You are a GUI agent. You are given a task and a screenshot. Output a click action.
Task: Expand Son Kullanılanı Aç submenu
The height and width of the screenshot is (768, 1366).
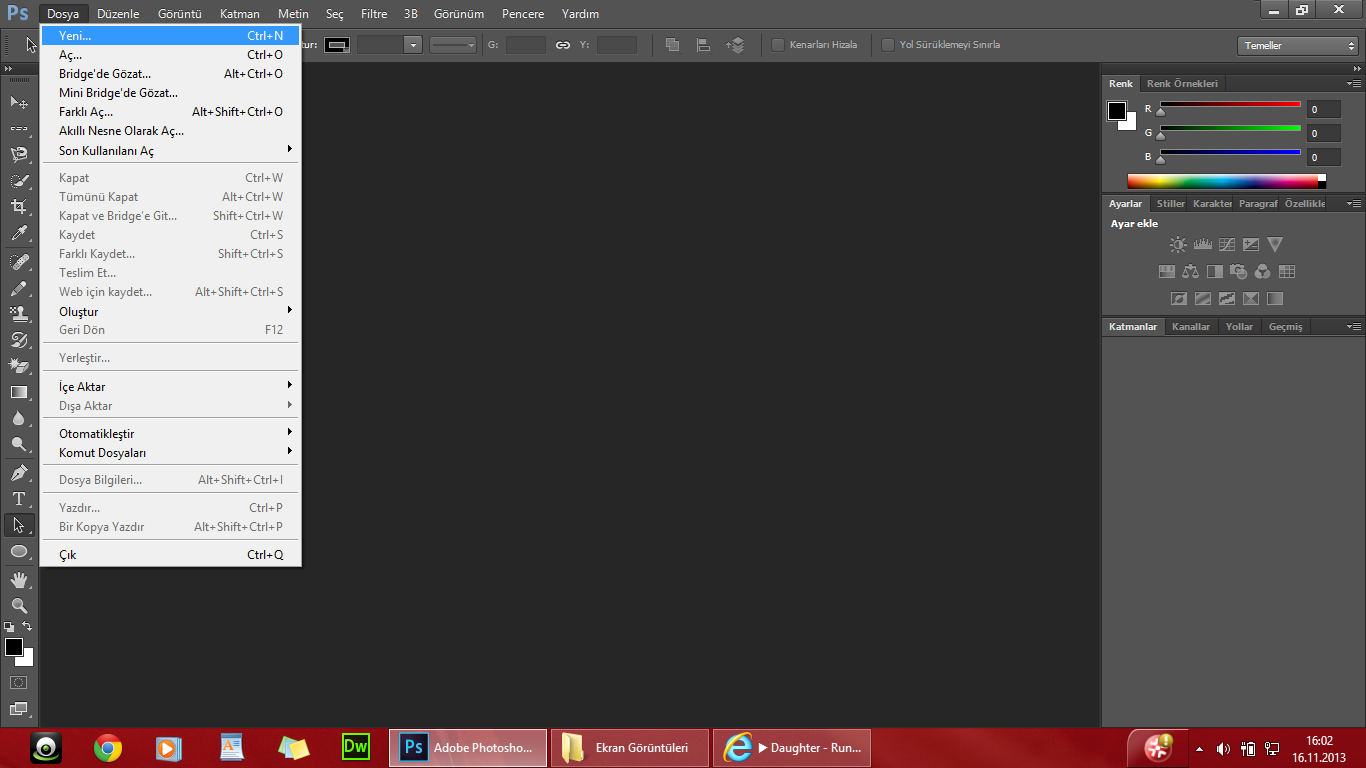(170, 150)
